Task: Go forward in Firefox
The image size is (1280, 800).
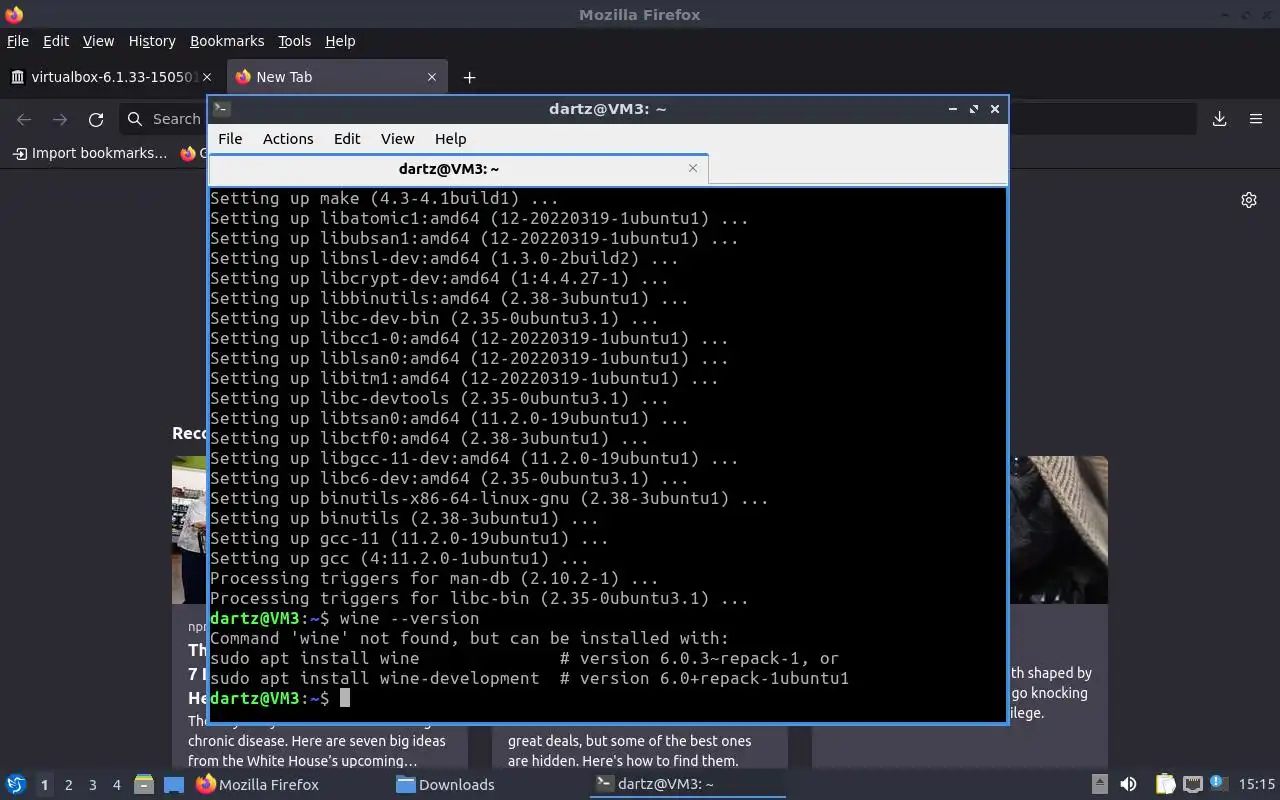Action: click(x=60, y=119)
